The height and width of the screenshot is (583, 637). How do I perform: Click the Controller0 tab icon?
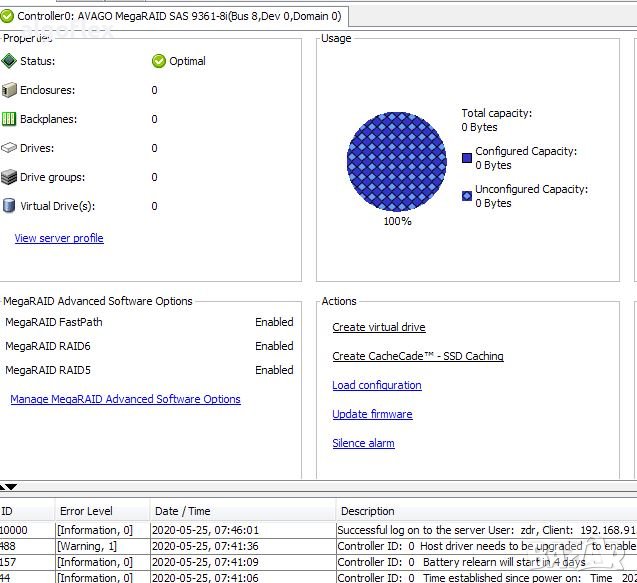8,16
